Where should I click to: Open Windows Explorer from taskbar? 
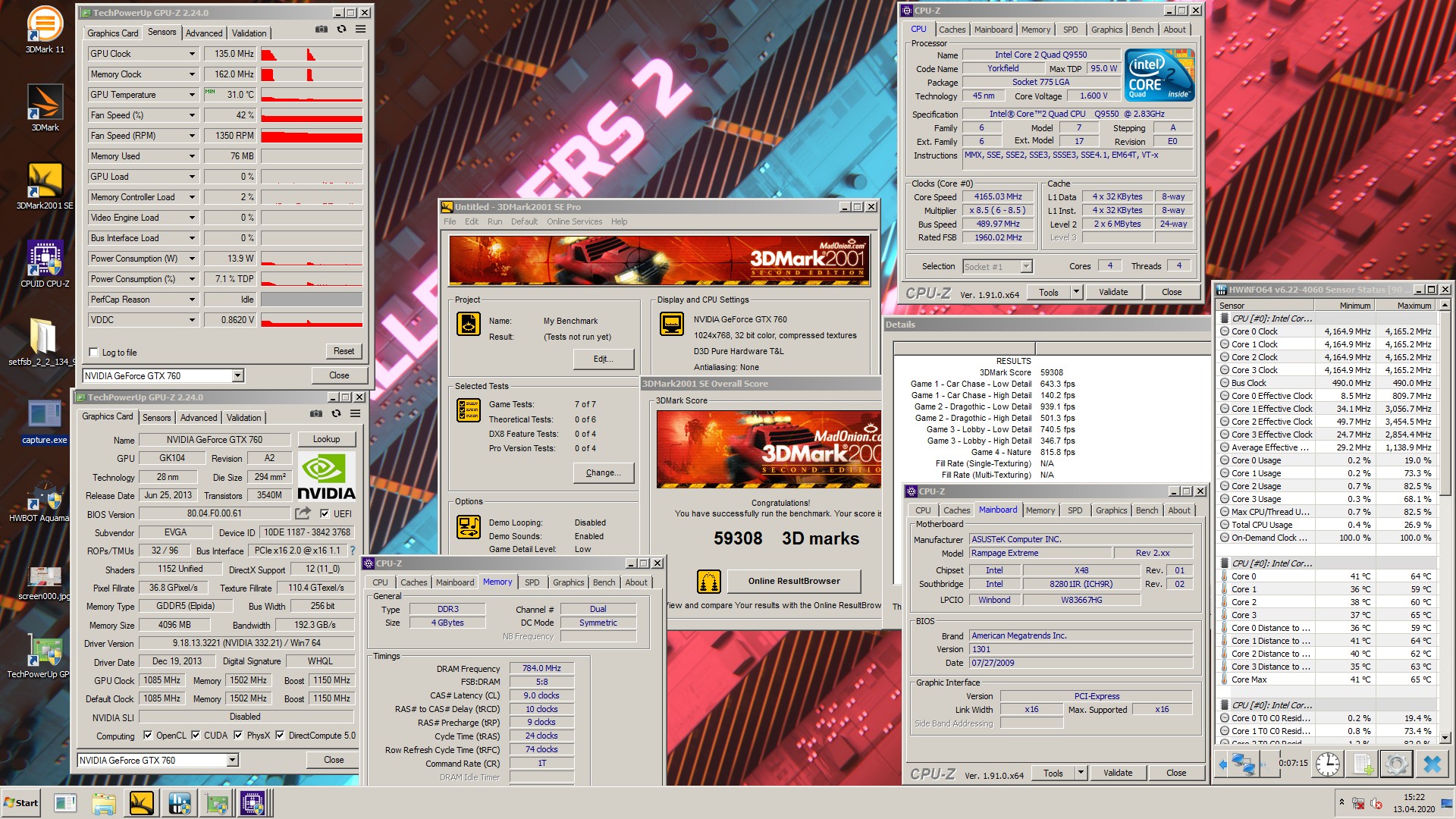coord(104,803)
